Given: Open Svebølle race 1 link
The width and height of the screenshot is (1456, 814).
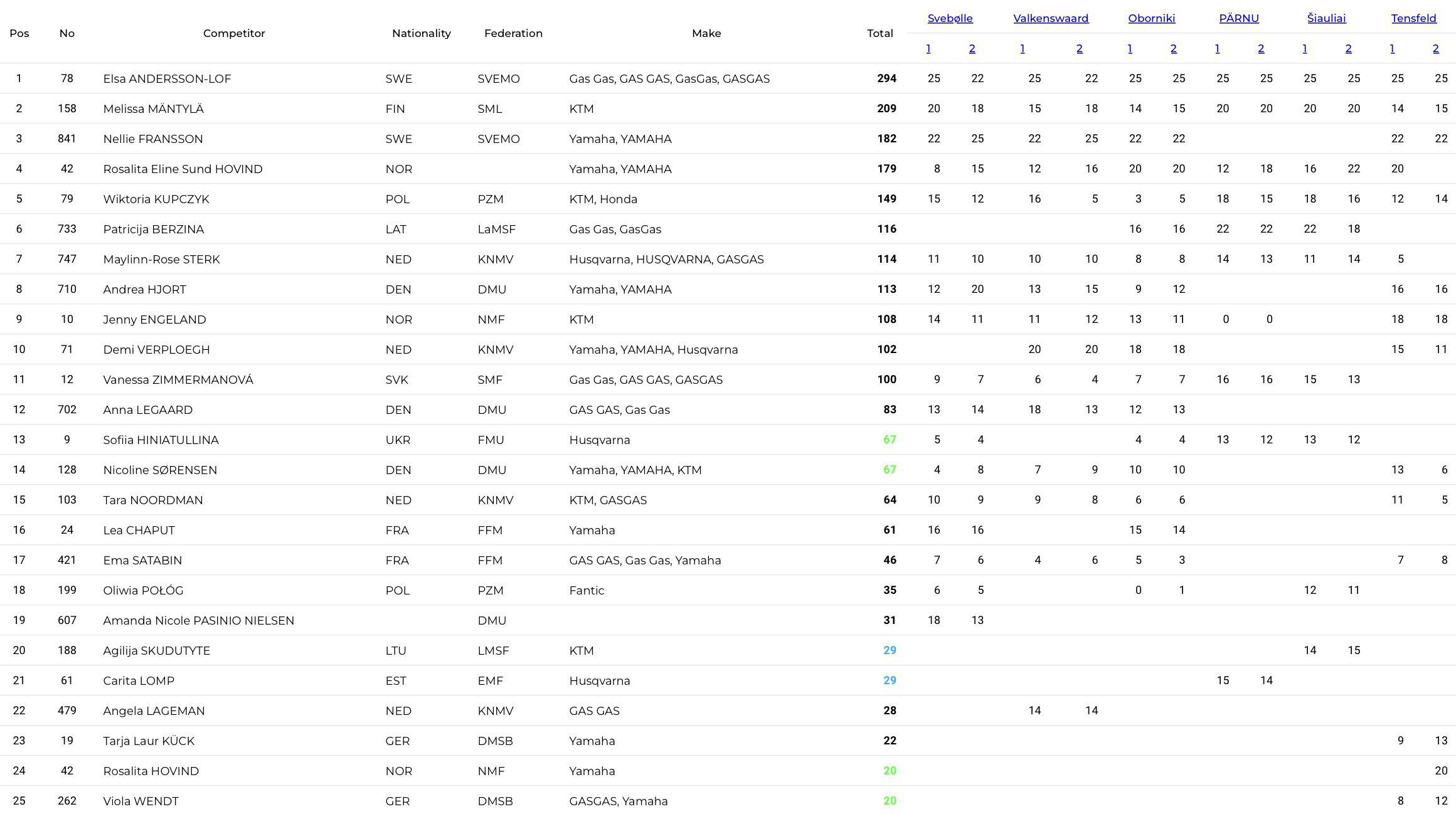Looking at the screenshot, I should coord(928,48).
